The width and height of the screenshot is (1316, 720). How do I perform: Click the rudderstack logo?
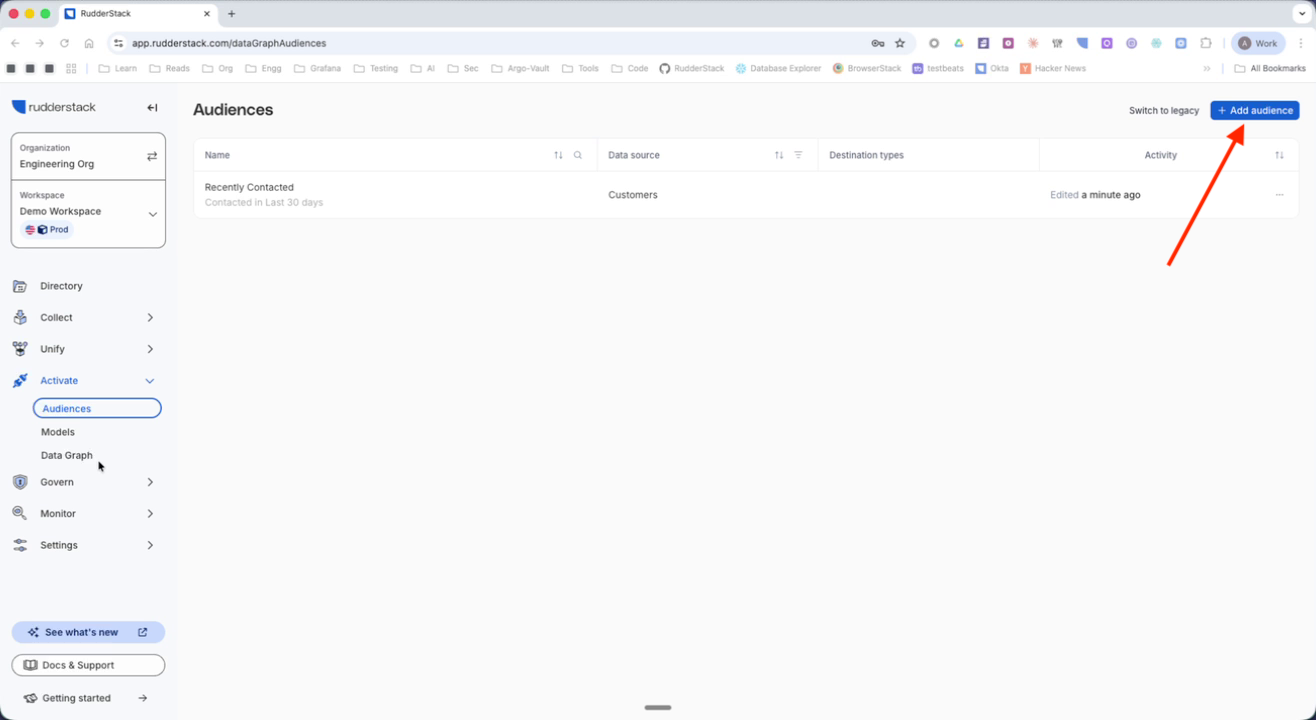54,107
